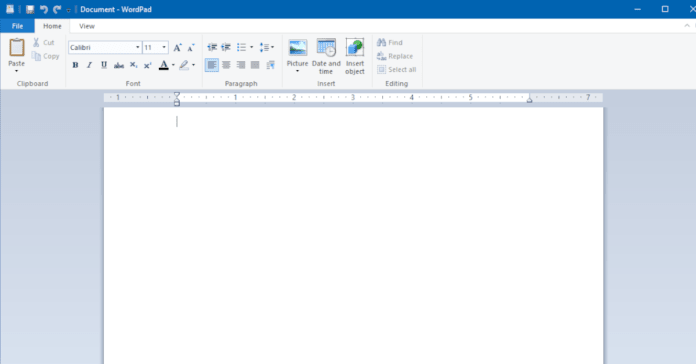Viewport: 696px width, 364px height.
Task: Maximize the WordPad window
Action: point(665,9)
